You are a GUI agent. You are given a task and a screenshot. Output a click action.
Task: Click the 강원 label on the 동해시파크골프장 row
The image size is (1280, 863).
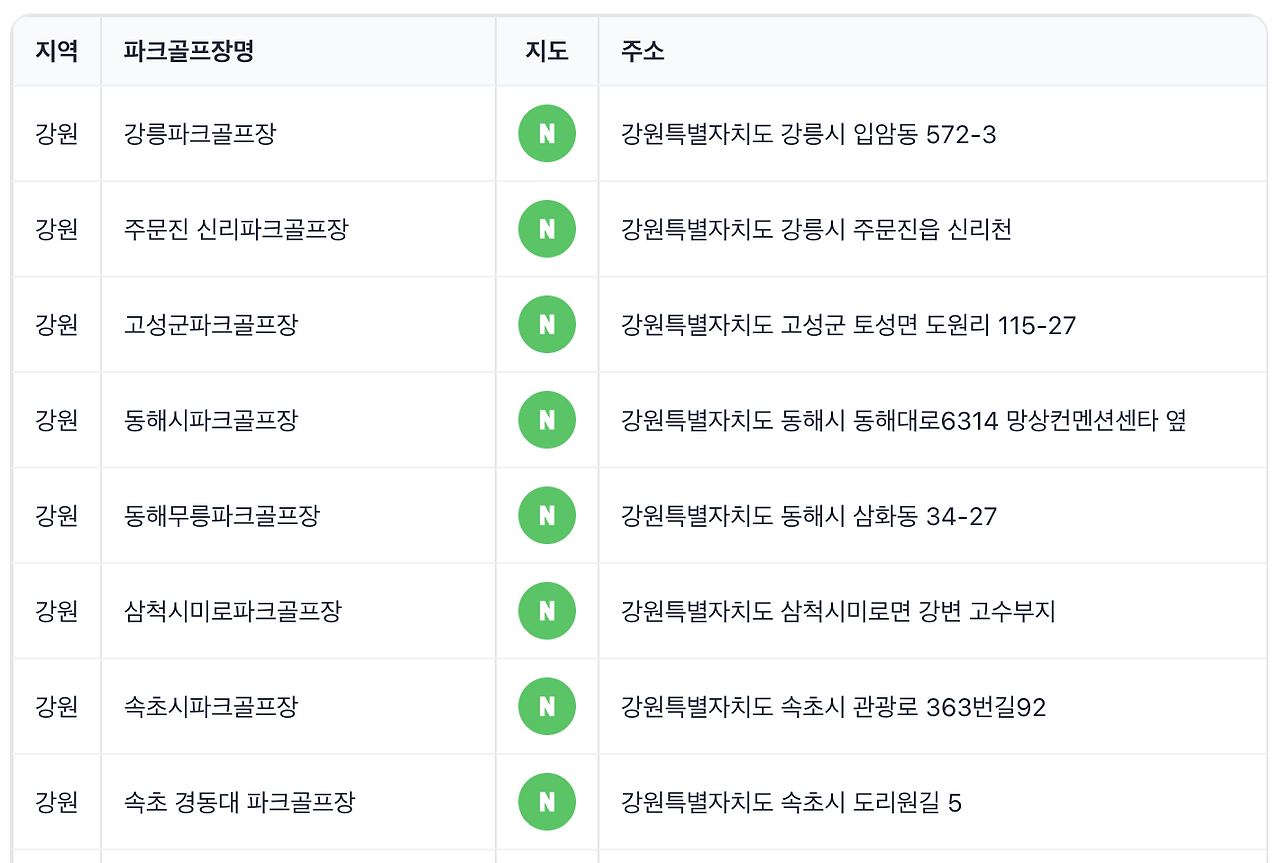[x=56, y=420]
